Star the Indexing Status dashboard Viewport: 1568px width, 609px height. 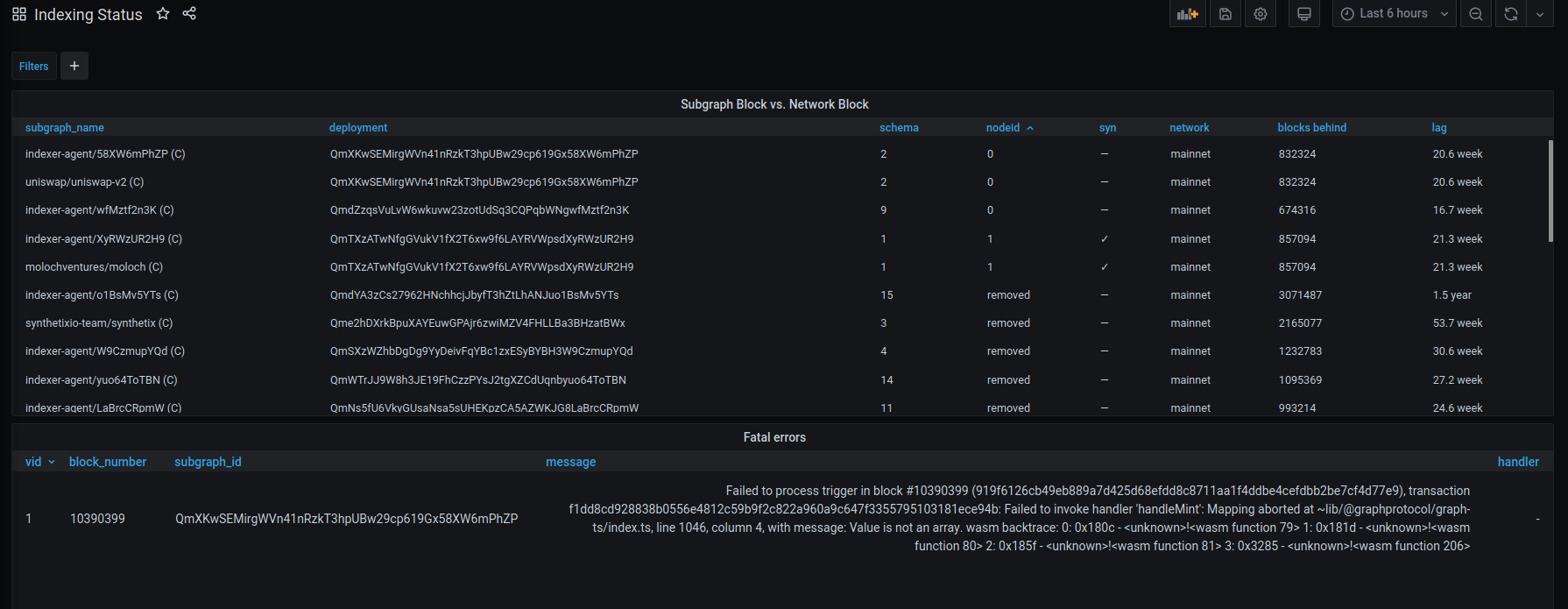coord(163,13)
